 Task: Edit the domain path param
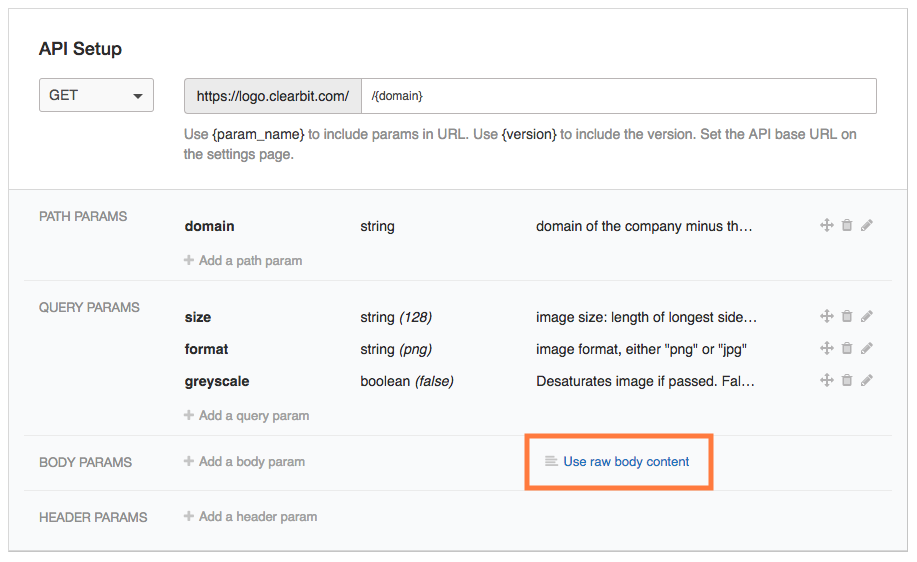[867, 226]
